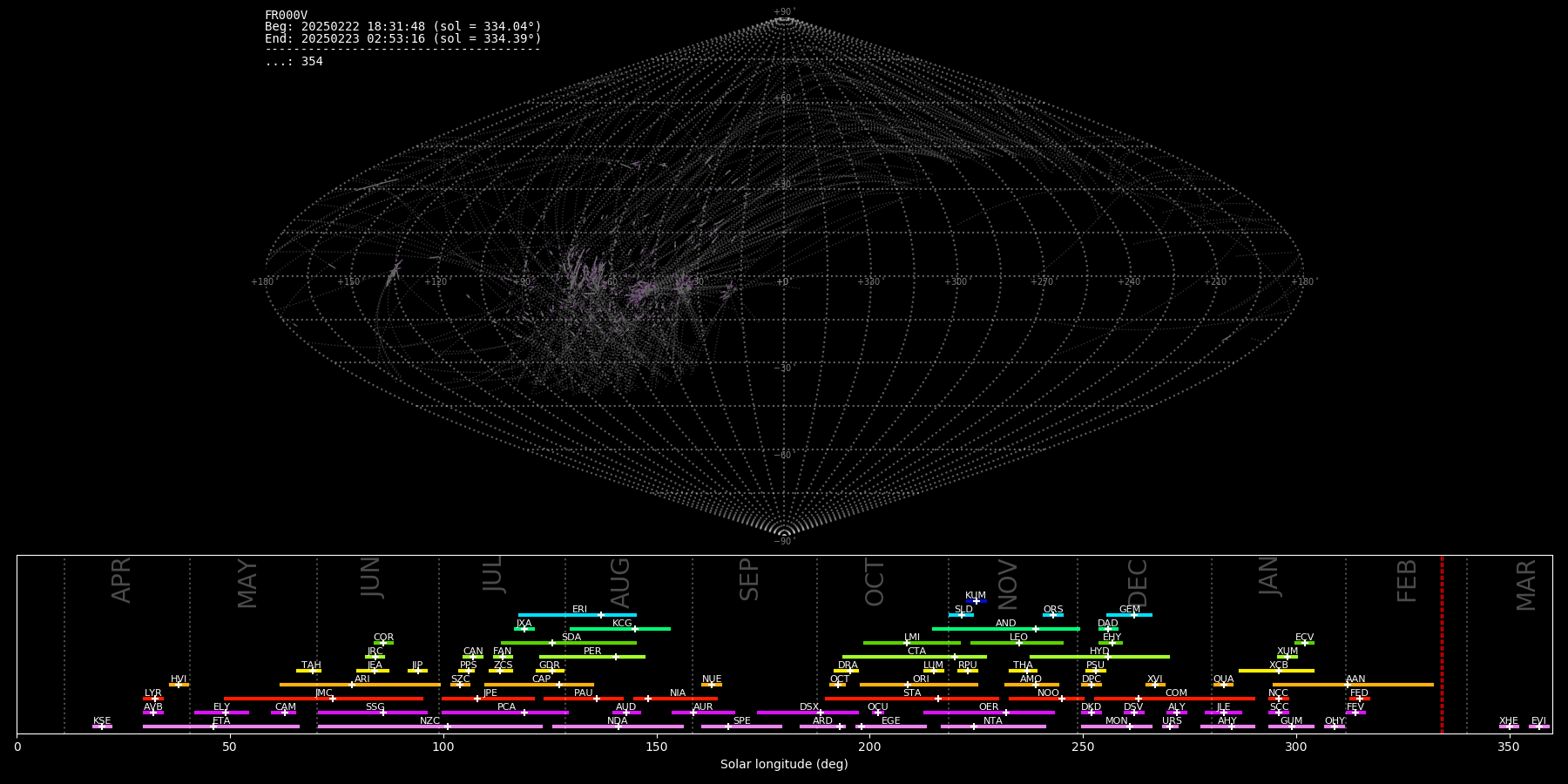Click the 'Solar longitude (deg)' axis label
Image resolution: width=1568 pixels, height=784 pixels.
(784, 764)
